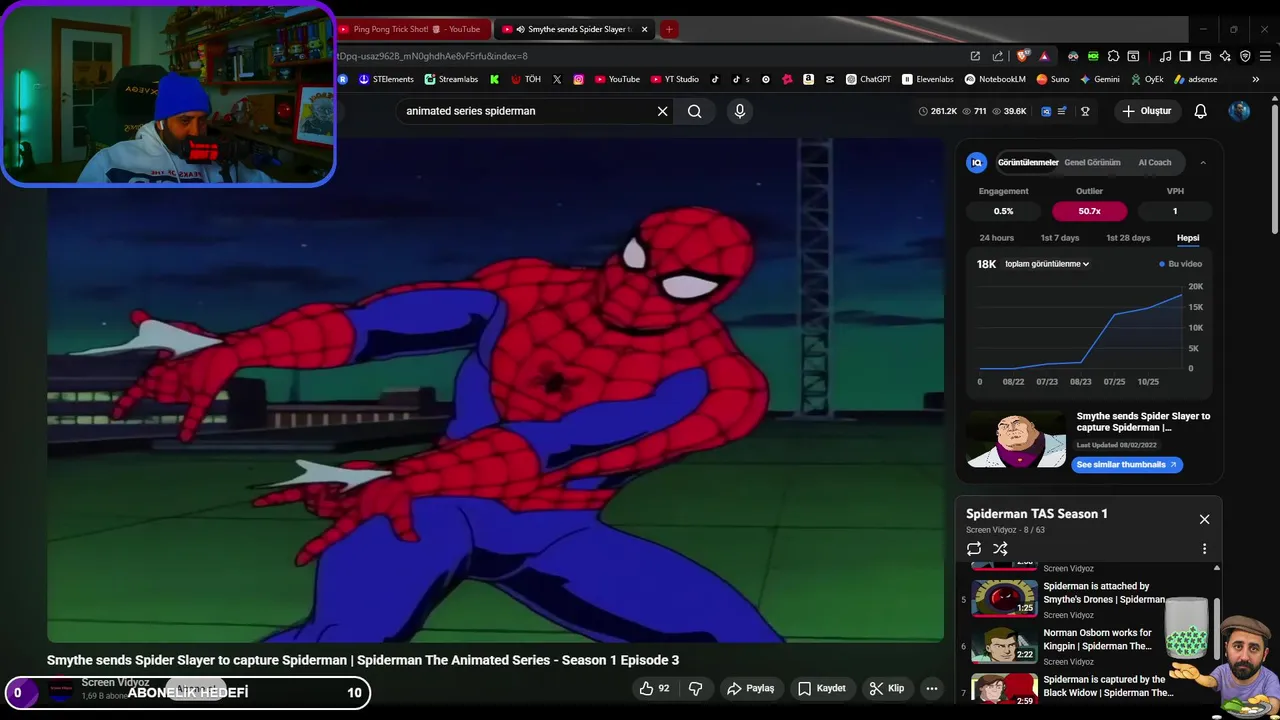This screenshot has height=720, width=1280.
Task: Click the vidIQ trophy icon
Action: 1085,111
